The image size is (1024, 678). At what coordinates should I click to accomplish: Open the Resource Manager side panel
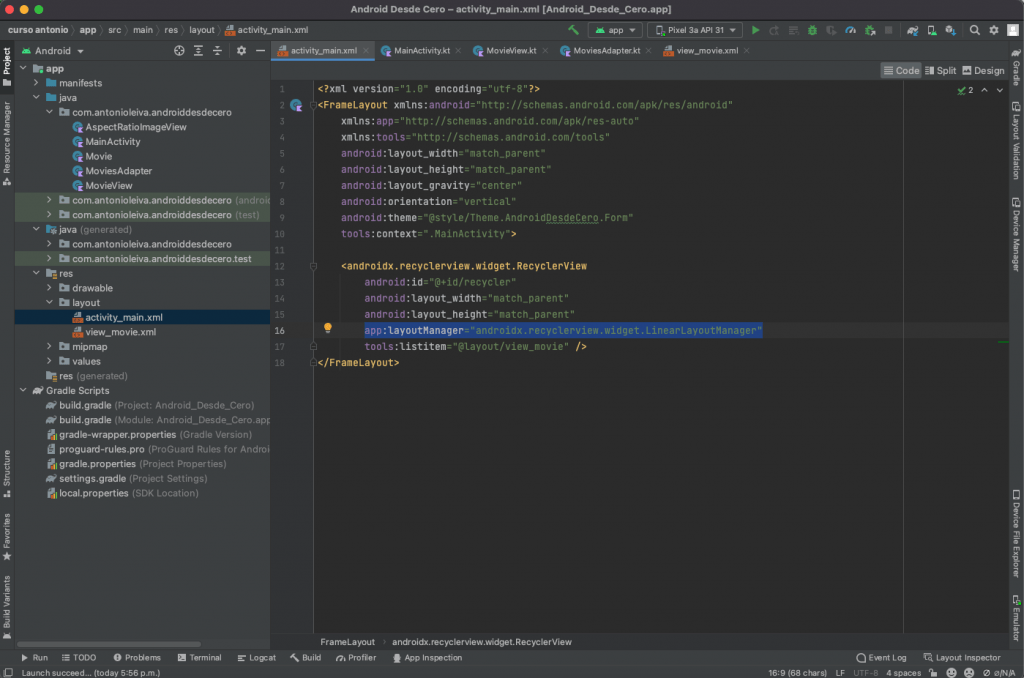click(x=7, y=143)
